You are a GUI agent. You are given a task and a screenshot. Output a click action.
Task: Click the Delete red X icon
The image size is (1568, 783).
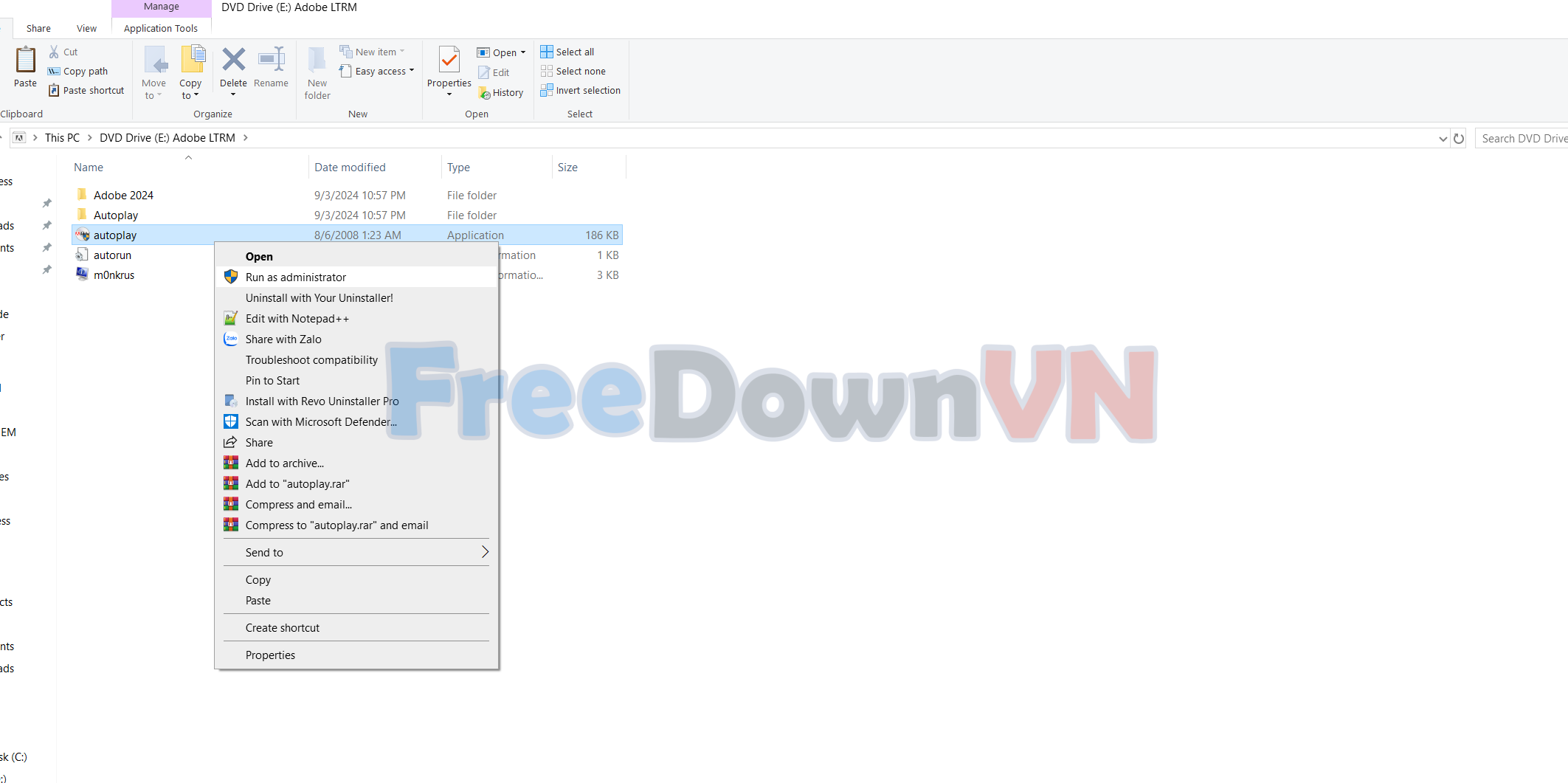233,60
